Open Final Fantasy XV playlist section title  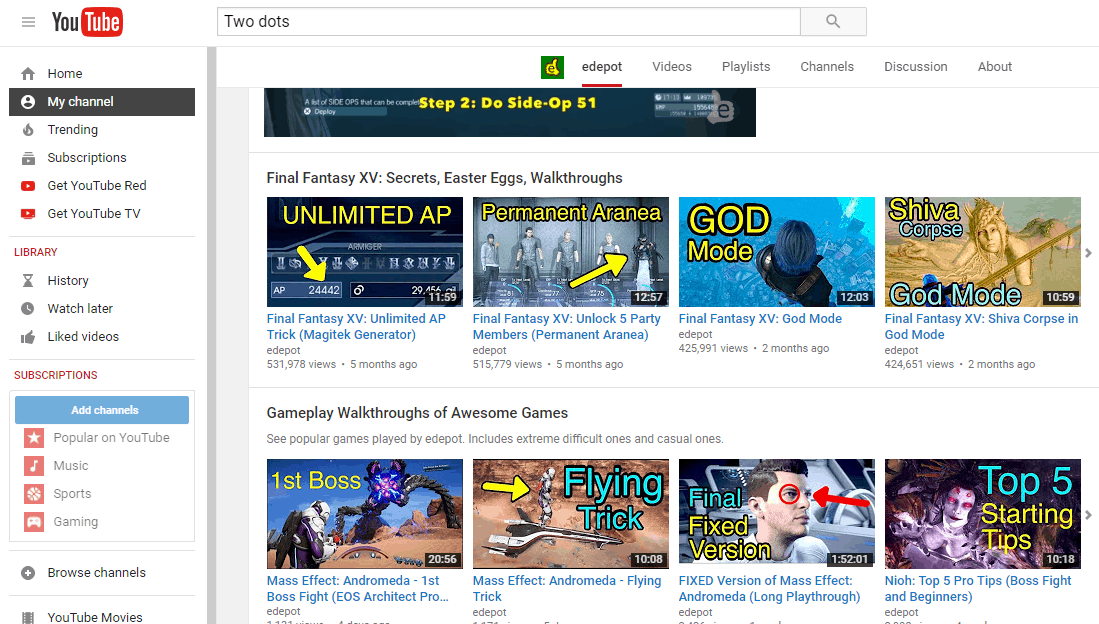[444, 178]
